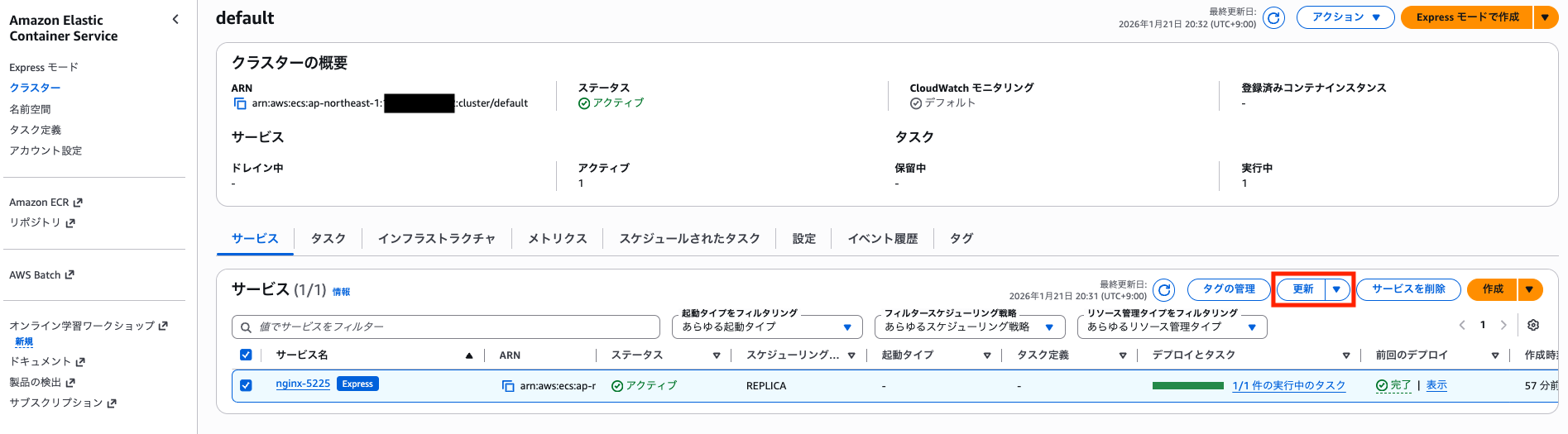The image size is (1568, 434).
Task: Click the タグの管理 button
Action: click(x=1229, y=289)
